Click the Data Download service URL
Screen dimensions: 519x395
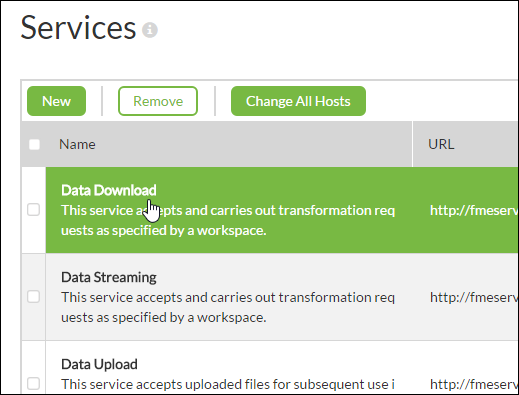point(474,210)
